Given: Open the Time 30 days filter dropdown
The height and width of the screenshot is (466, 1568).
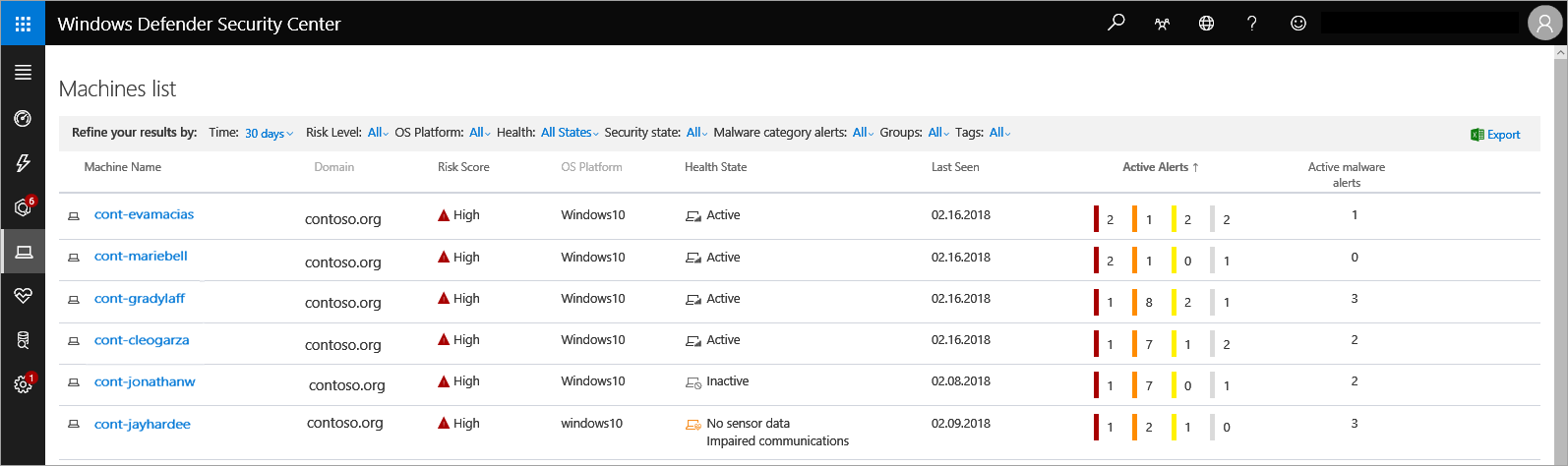Looking at the screenshot, I should (x=269, y=134).
